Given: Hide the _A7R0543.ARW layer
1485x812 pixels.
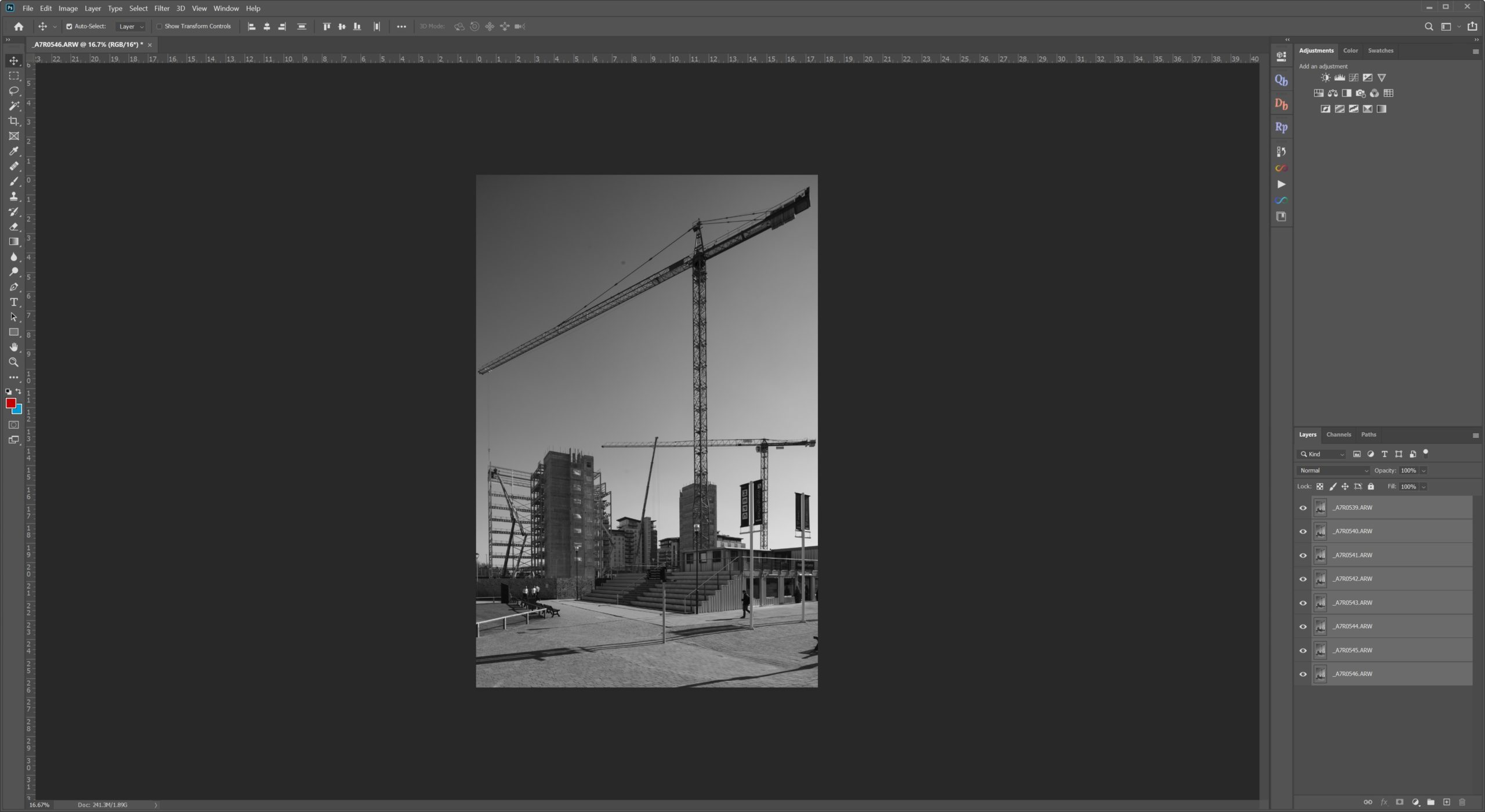Looking at the screenshot, I should click(x=1303, y=603).
